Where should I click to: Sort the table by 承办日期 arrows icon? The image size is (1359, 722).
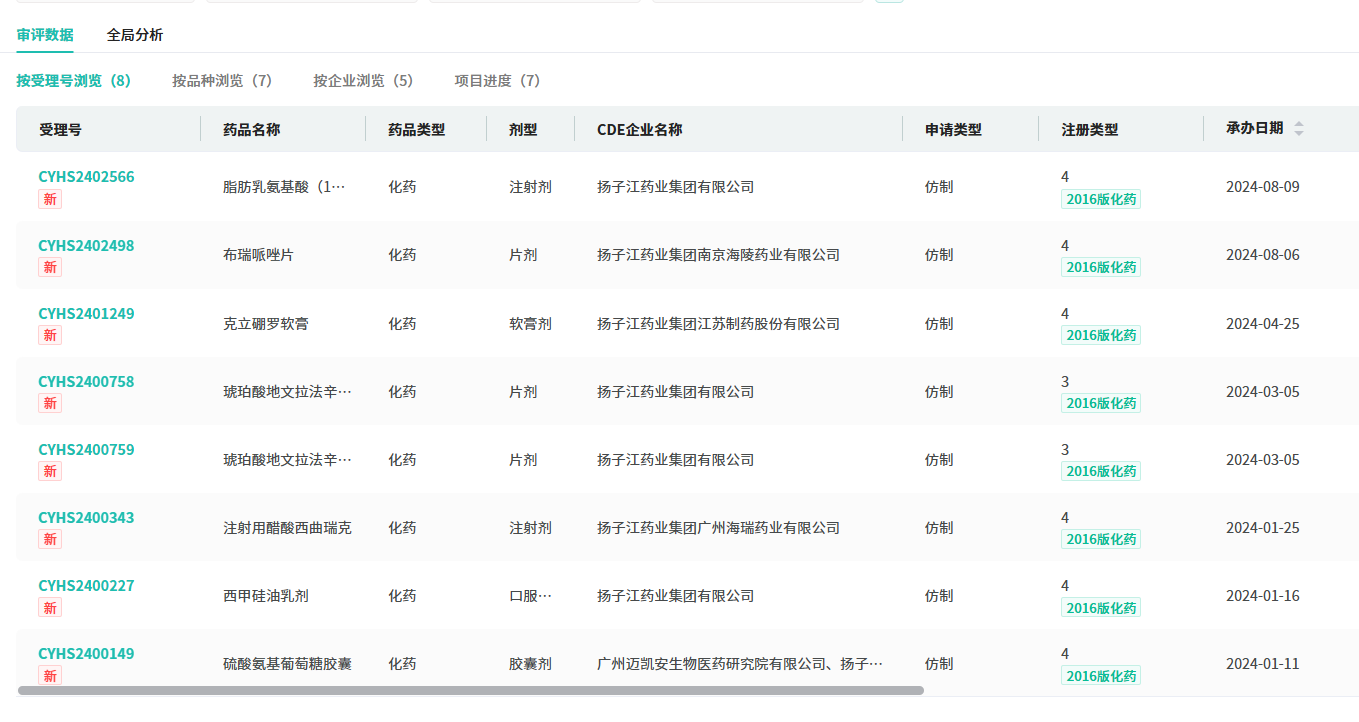click(1298, 129)
